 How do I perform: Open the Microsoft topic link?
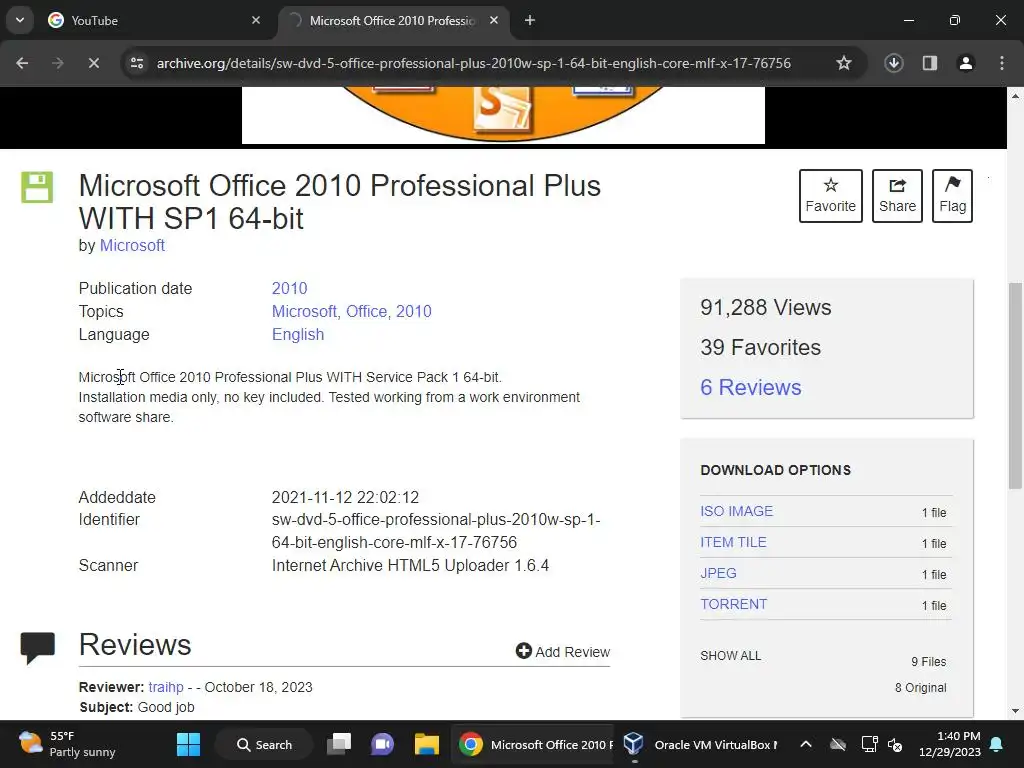[304, 312]
